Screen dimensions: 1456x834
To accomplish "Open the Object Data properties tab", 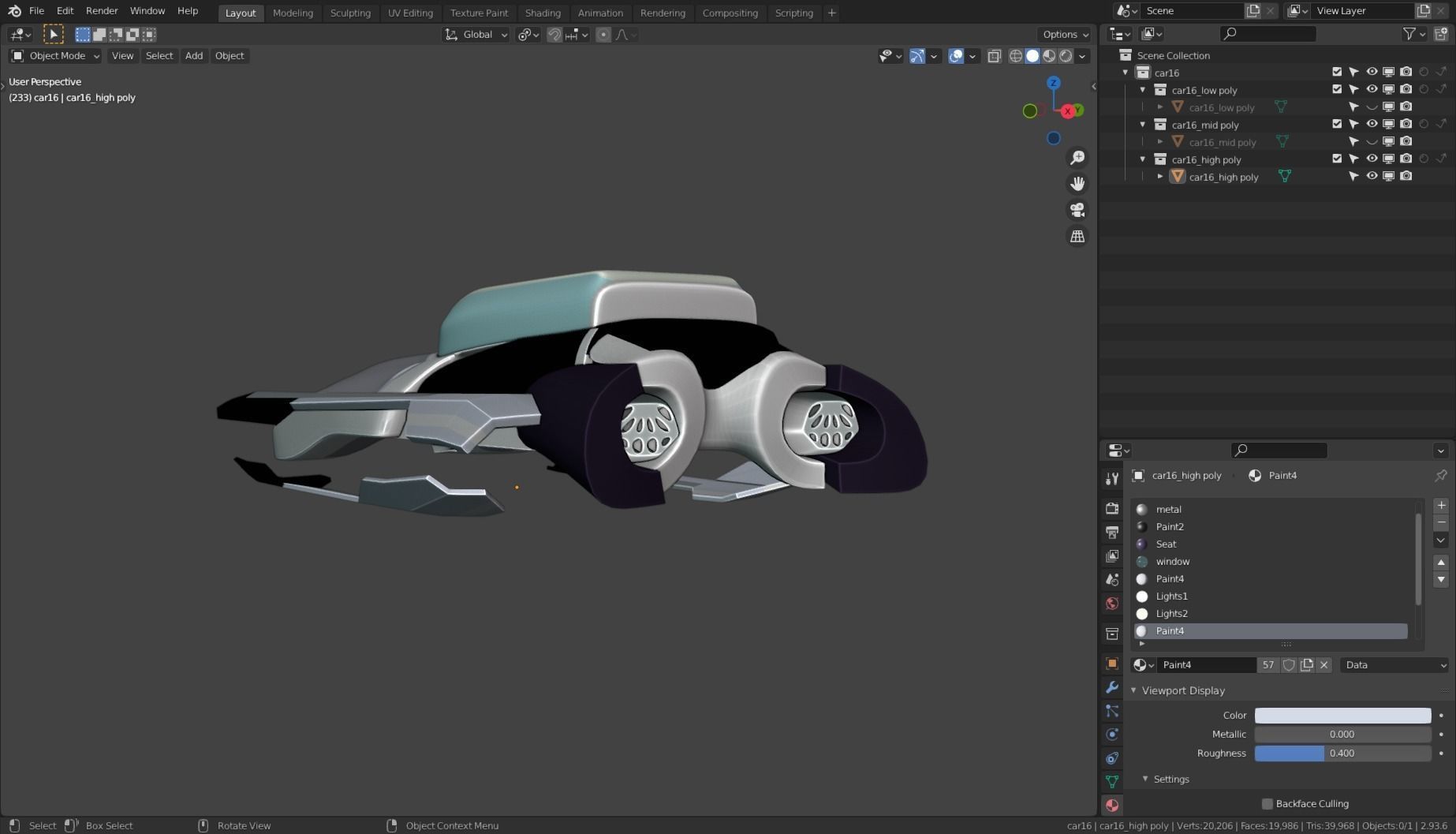I will pos(1112,781).
